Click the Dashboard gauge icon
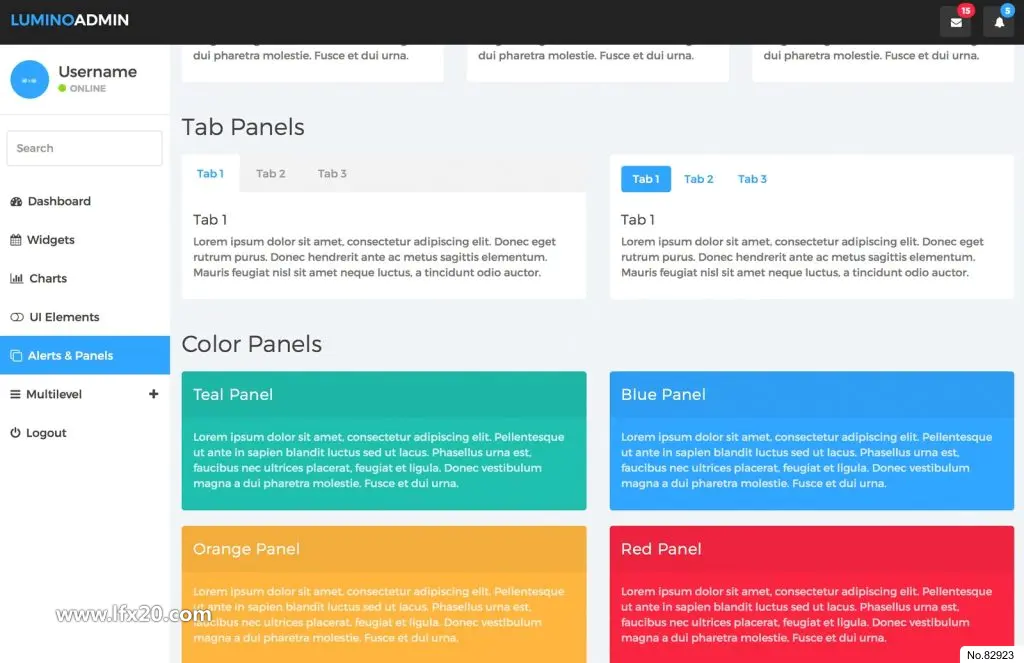The image size is (1024, 663). (16, 202)
